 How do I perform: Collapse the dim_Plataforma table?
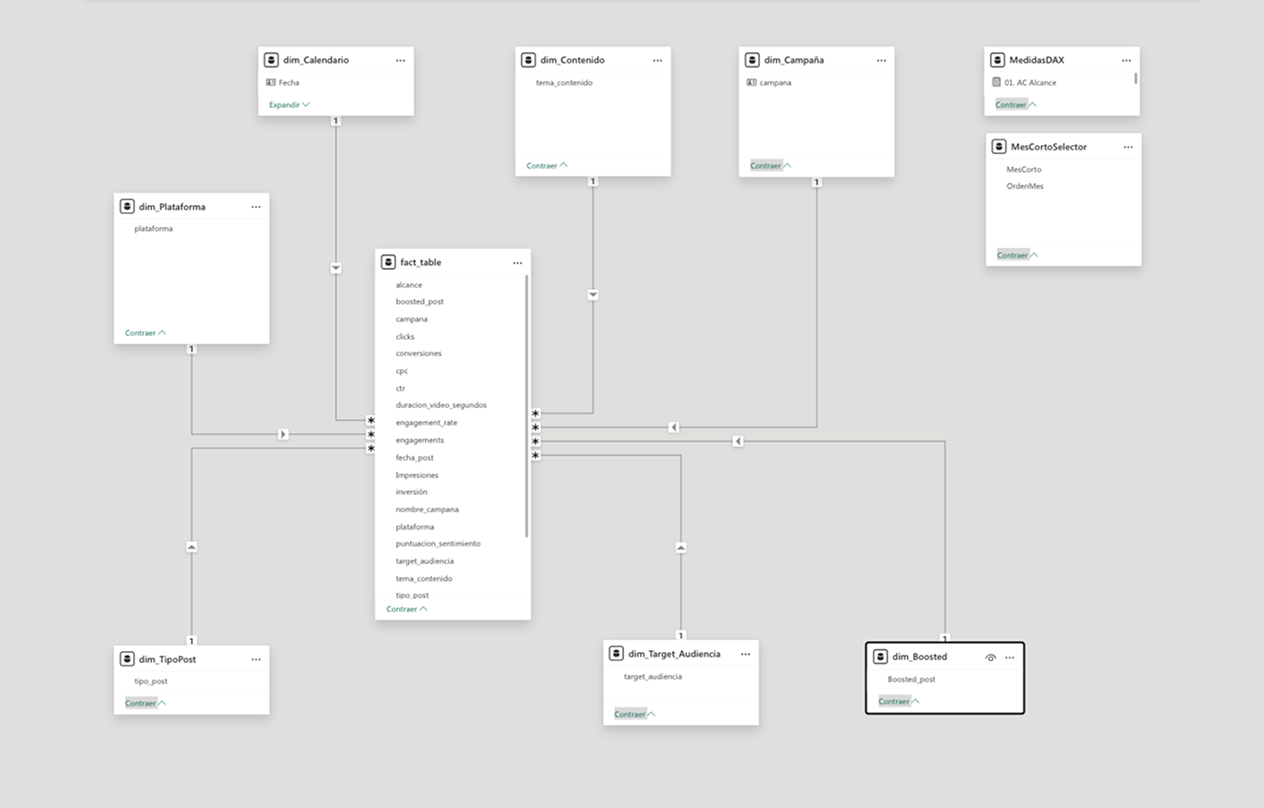[145, 333]
